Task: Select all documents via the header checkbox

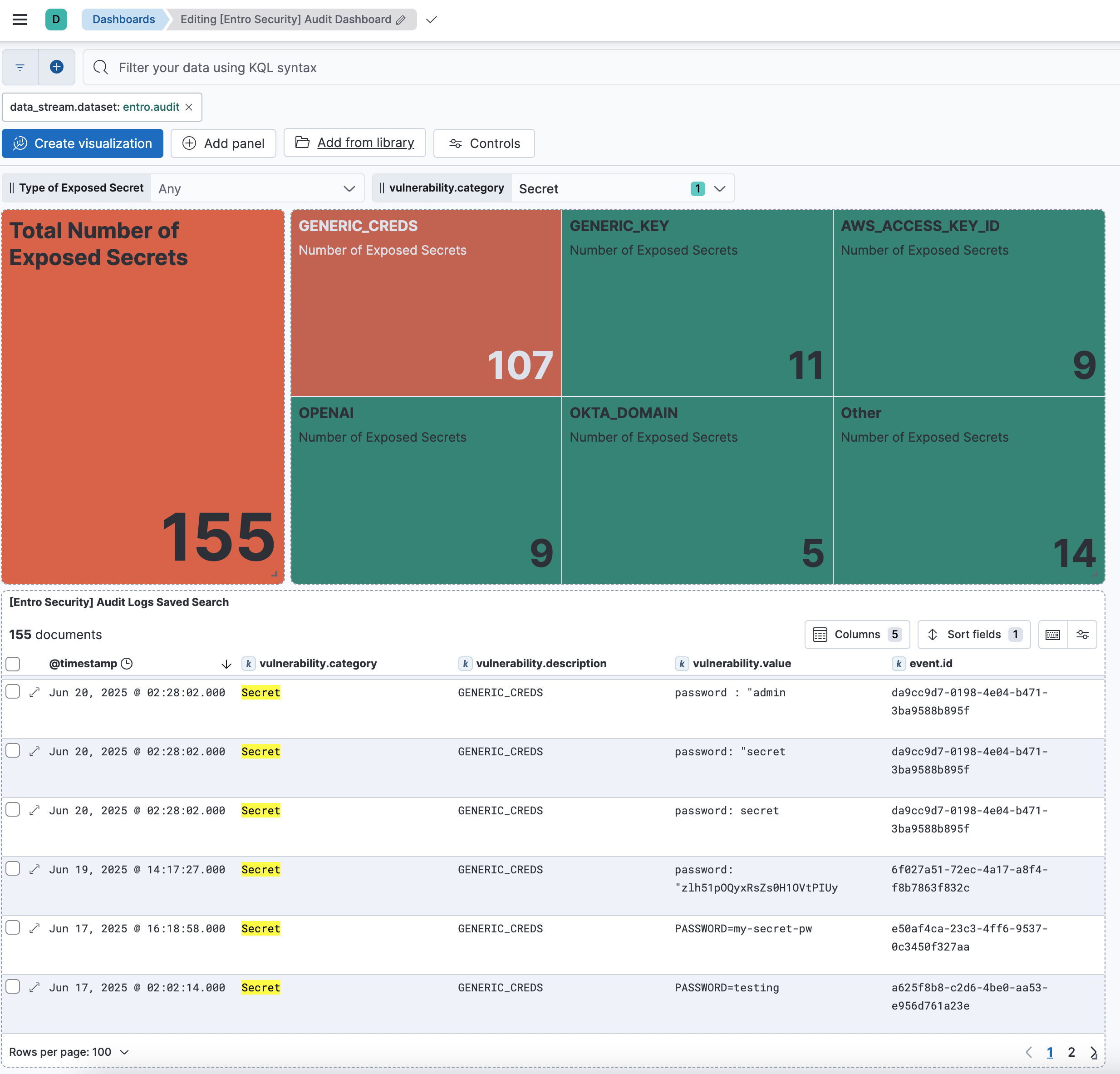Action: coord(13,664)
